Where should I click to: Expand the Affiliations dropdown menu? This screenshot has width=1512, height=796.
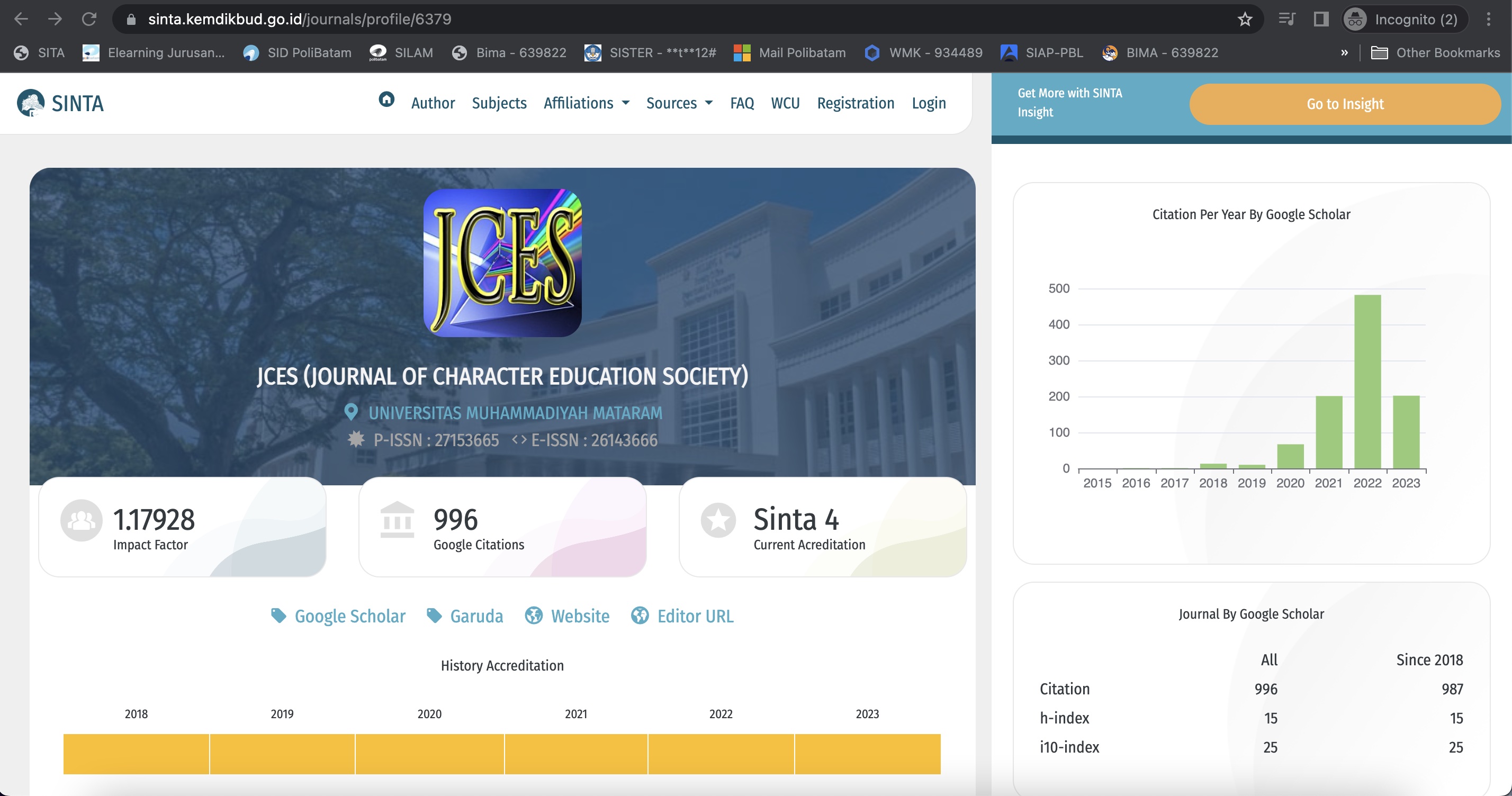[x=586, y=103]
